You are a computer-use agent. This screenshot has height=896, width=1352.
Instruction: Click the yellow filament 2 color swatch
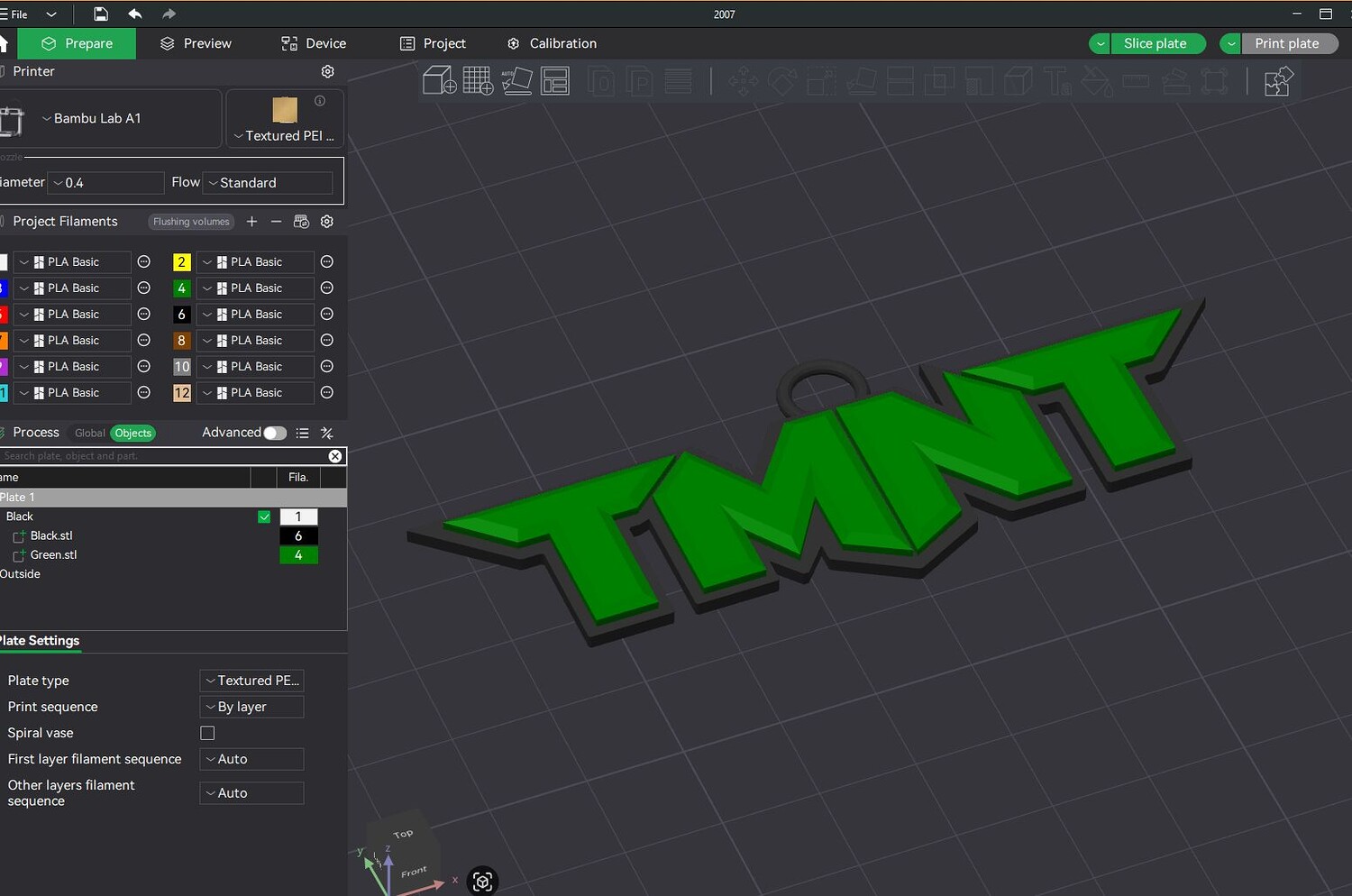[x=181, y=262]
